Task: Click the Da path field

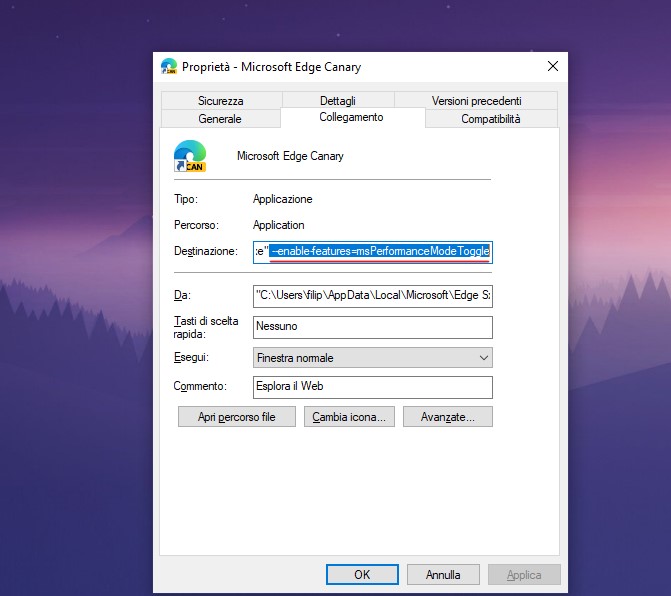Action: pos(373,296)
